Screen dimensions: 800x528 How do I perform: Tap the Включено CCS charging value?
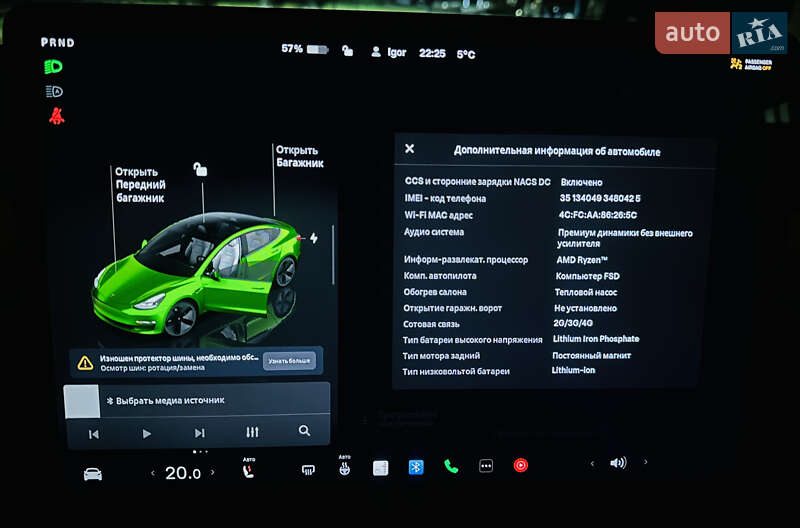coord(581,182)
